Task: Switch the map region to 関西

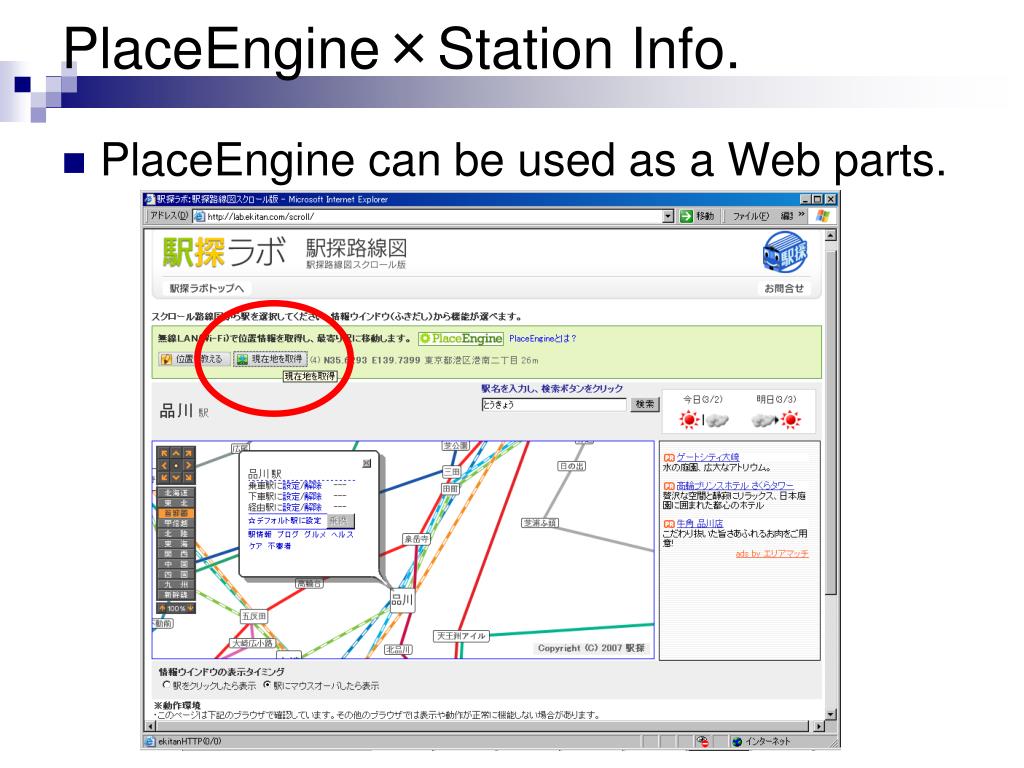Action: click(176, 554)
